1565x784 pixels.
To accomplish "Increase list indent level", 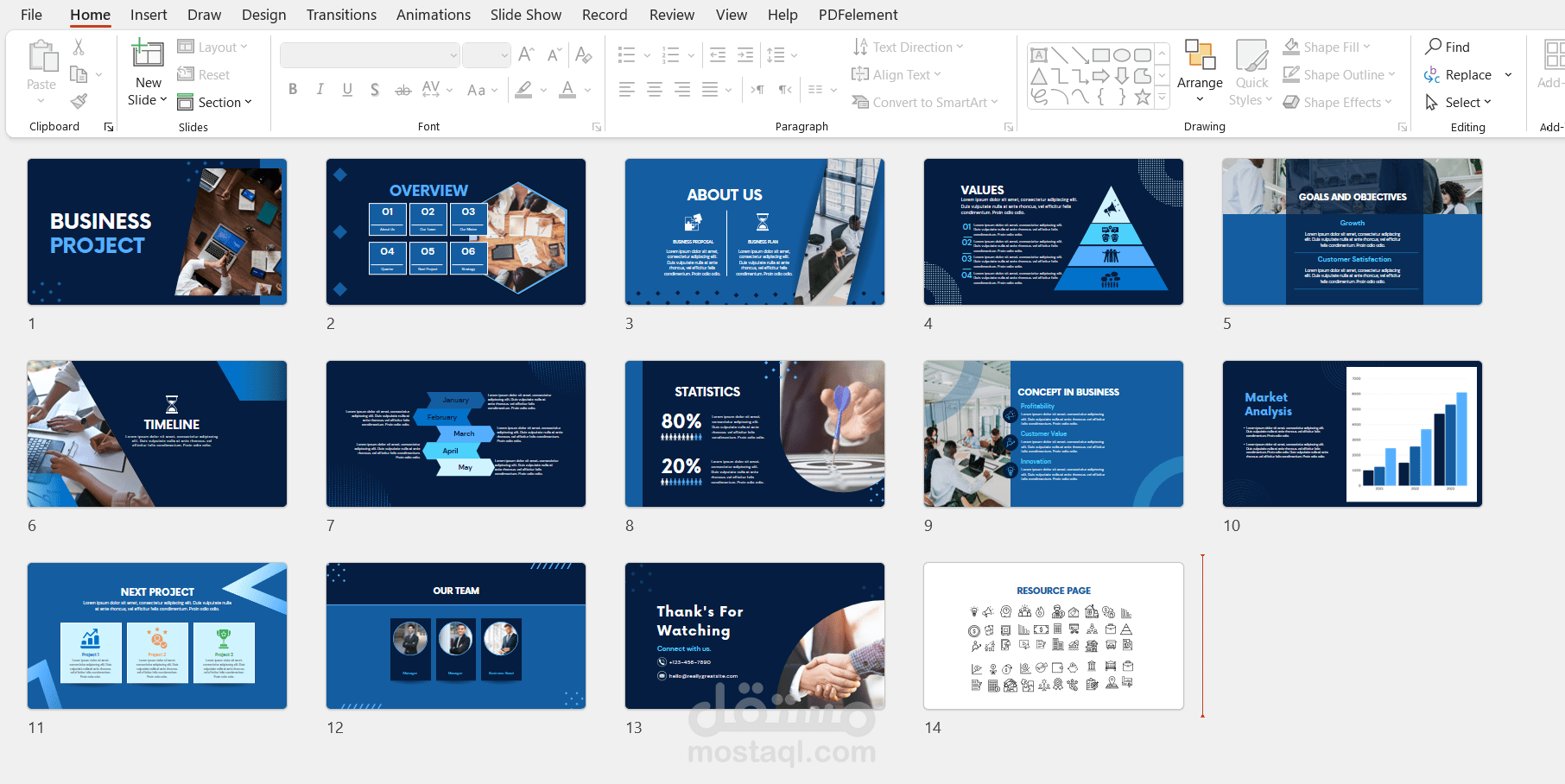I will click(x=745, y=55).
